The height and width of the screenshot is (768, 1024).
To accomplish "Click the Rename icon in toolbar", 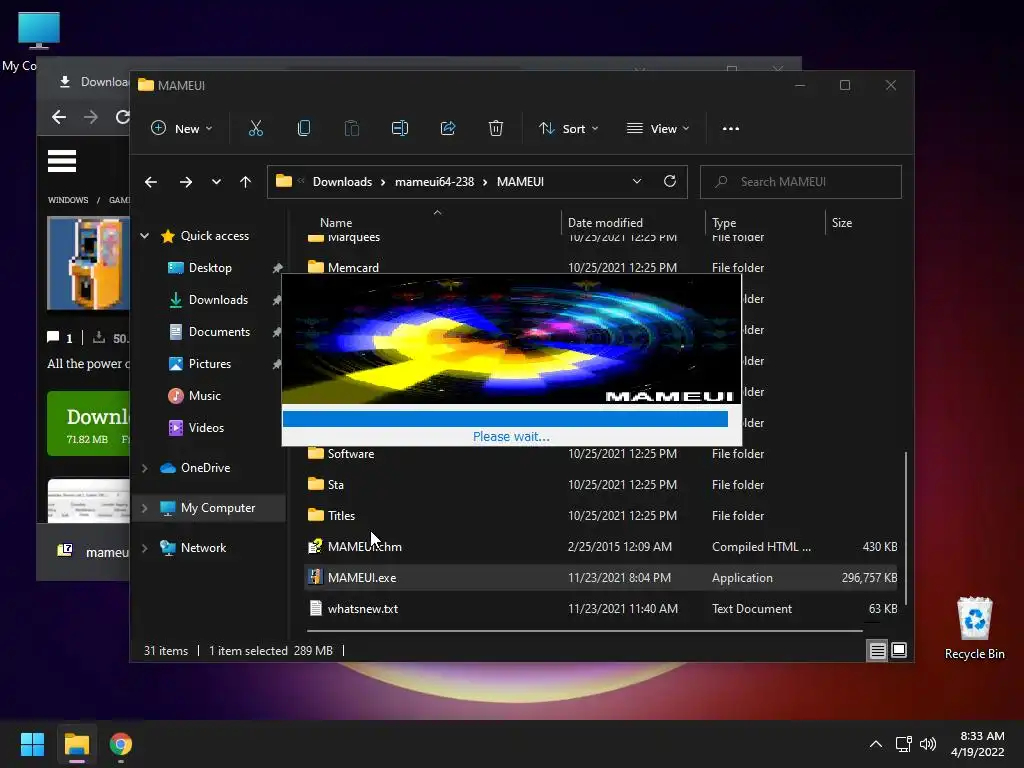I will [x=400, y=129].
